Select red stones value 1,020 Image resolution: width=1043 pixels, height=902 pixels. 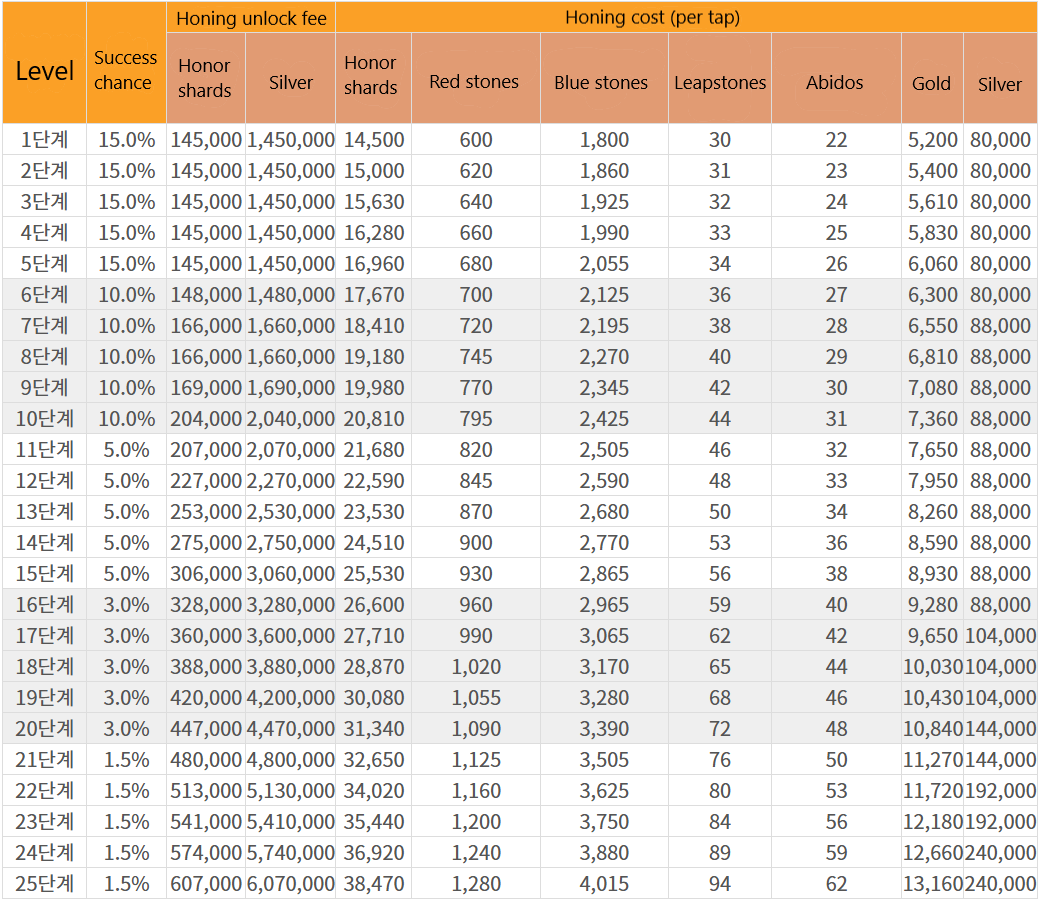(x=476, y=667)
